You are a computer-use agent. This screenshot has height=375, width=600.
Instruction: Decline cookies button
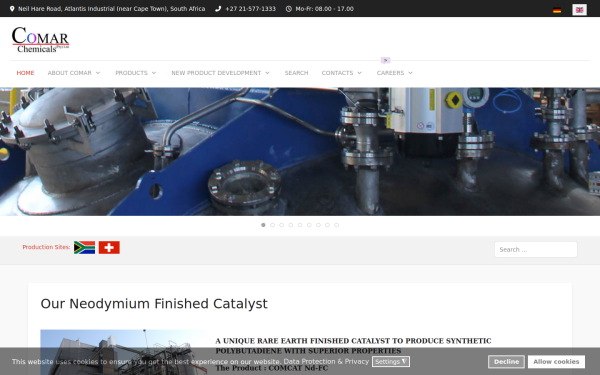[x=506, y=362]
